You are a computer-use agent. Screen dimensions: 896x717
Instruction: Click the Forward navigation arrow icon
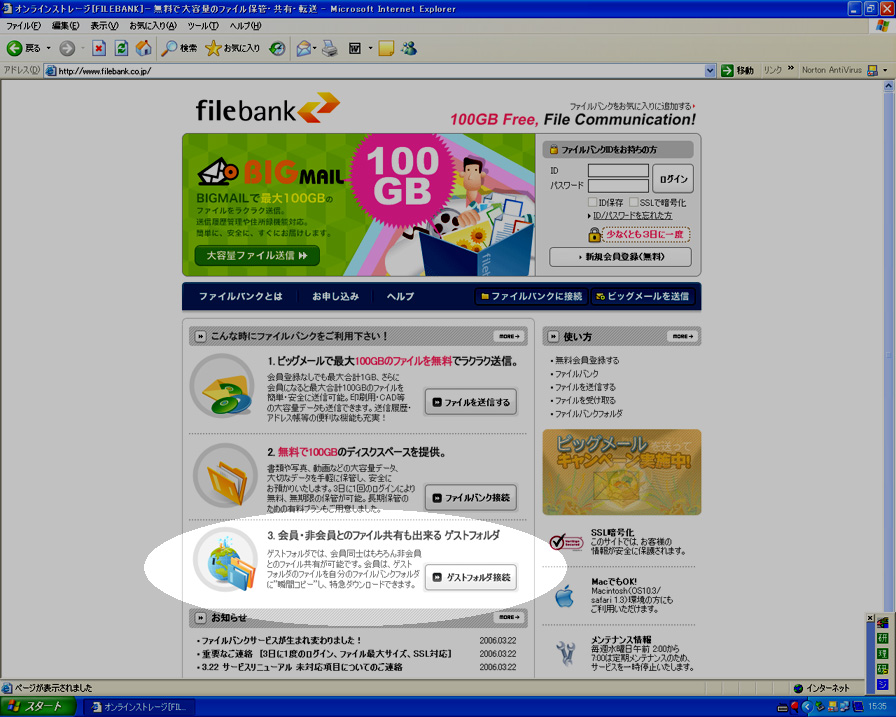(67, 49)
